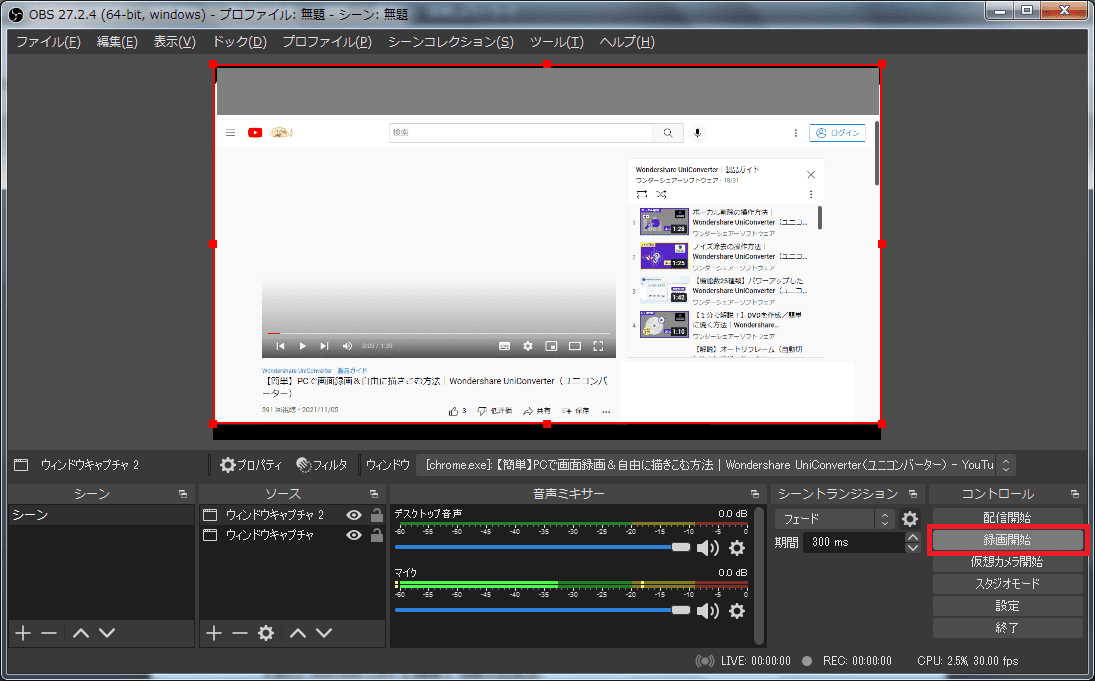The height and width of the screenshot is (681, 1095).
Task: Close the playlist panel in the preview
Action: [811, 175]
